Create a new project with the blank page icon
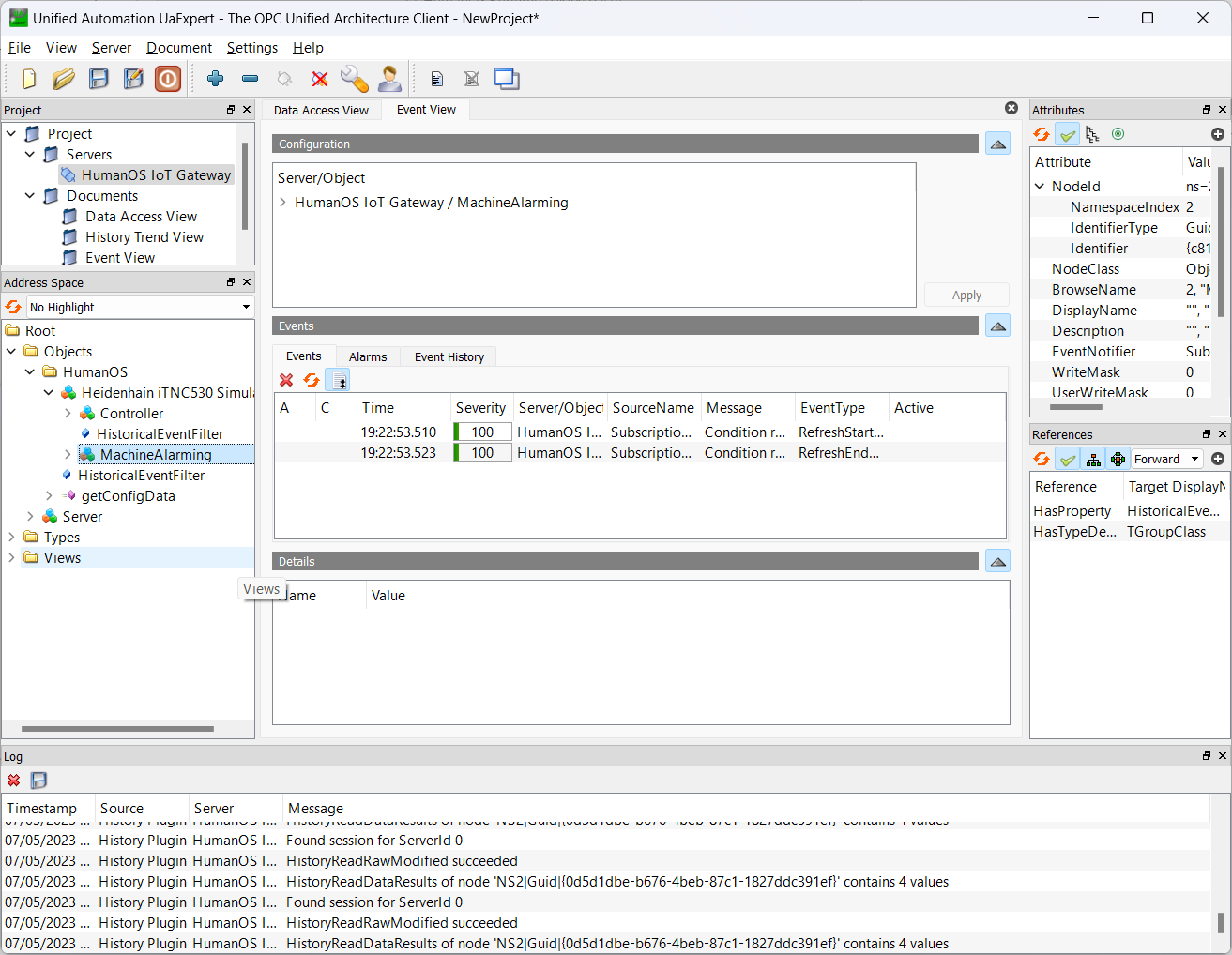The width and height of the screenshot is (1232, 955). (x=29, y=79)
